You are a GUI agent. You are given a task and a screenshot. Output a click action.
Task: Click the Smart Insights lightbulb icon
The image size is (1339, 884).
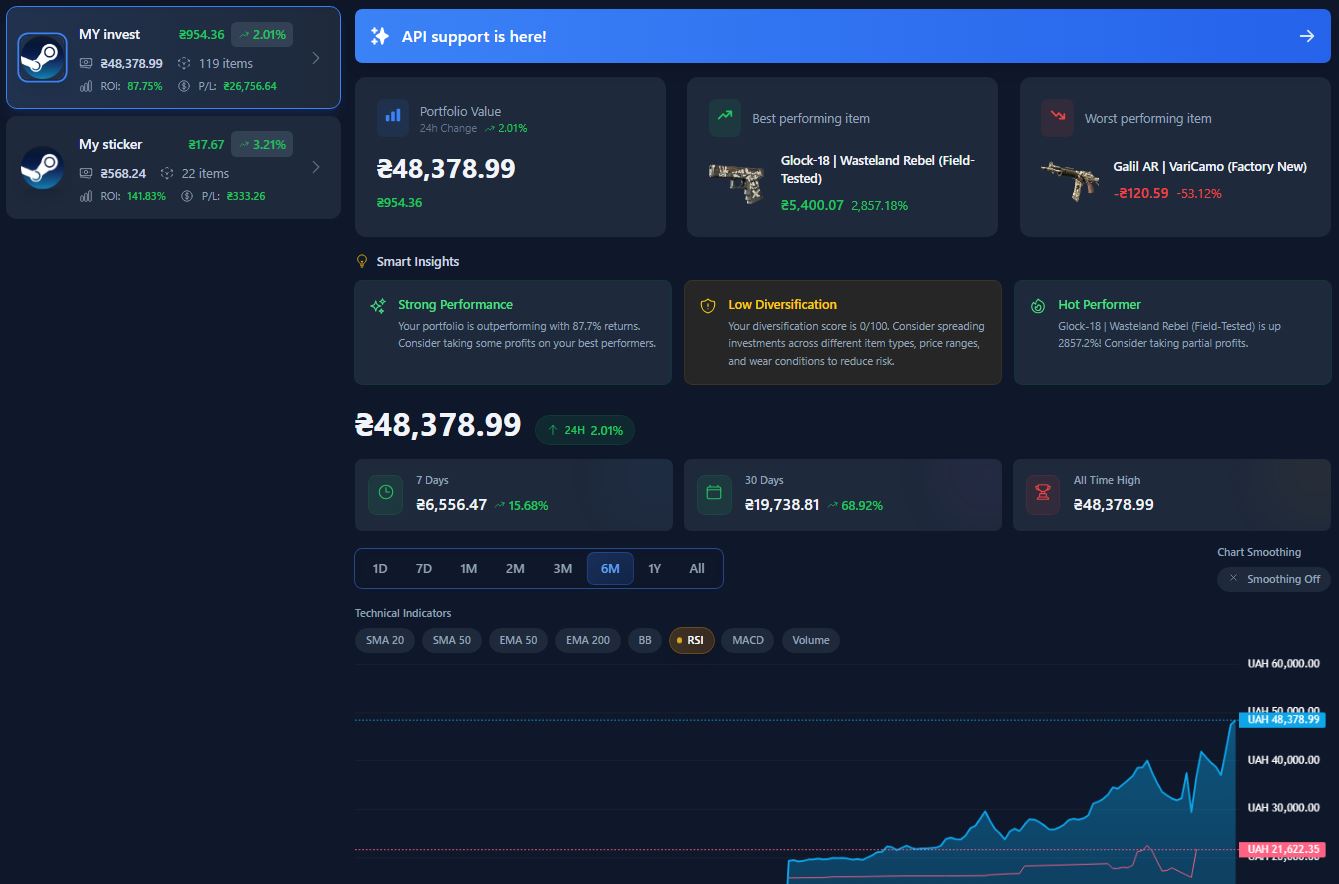pyautogui.click(x=363, y=261)
